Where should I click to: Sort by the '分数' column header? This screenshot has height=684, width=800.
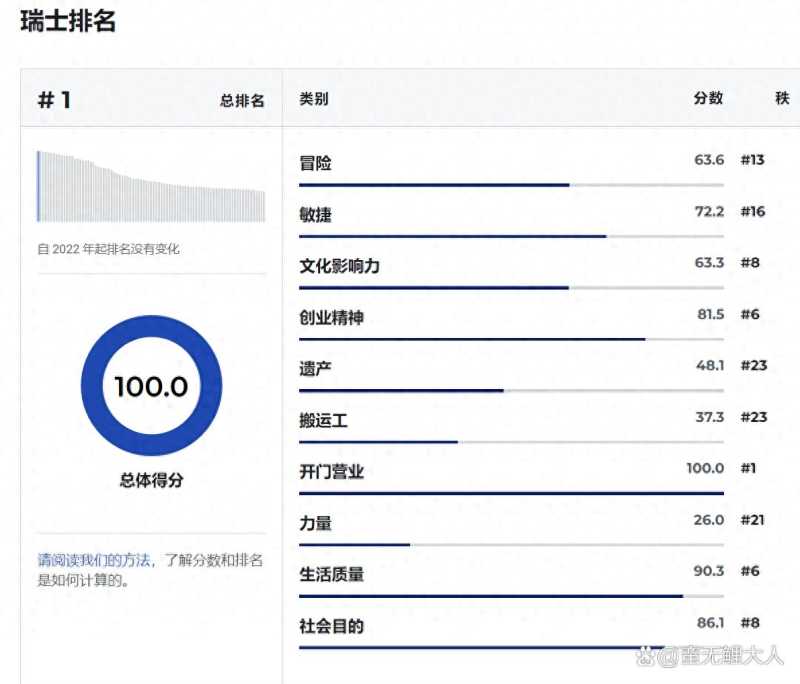point(708,98)
